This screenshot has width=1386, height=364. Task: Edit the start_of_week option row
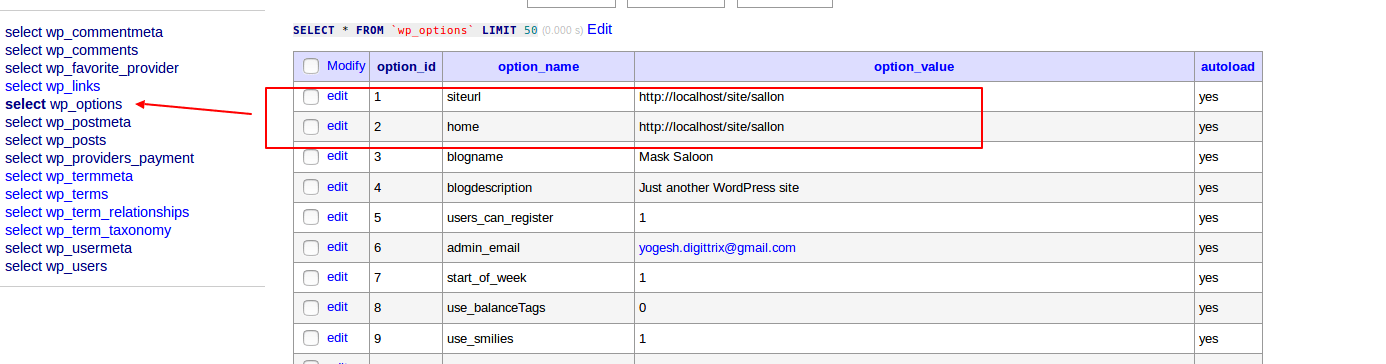(x=337, y=276)
